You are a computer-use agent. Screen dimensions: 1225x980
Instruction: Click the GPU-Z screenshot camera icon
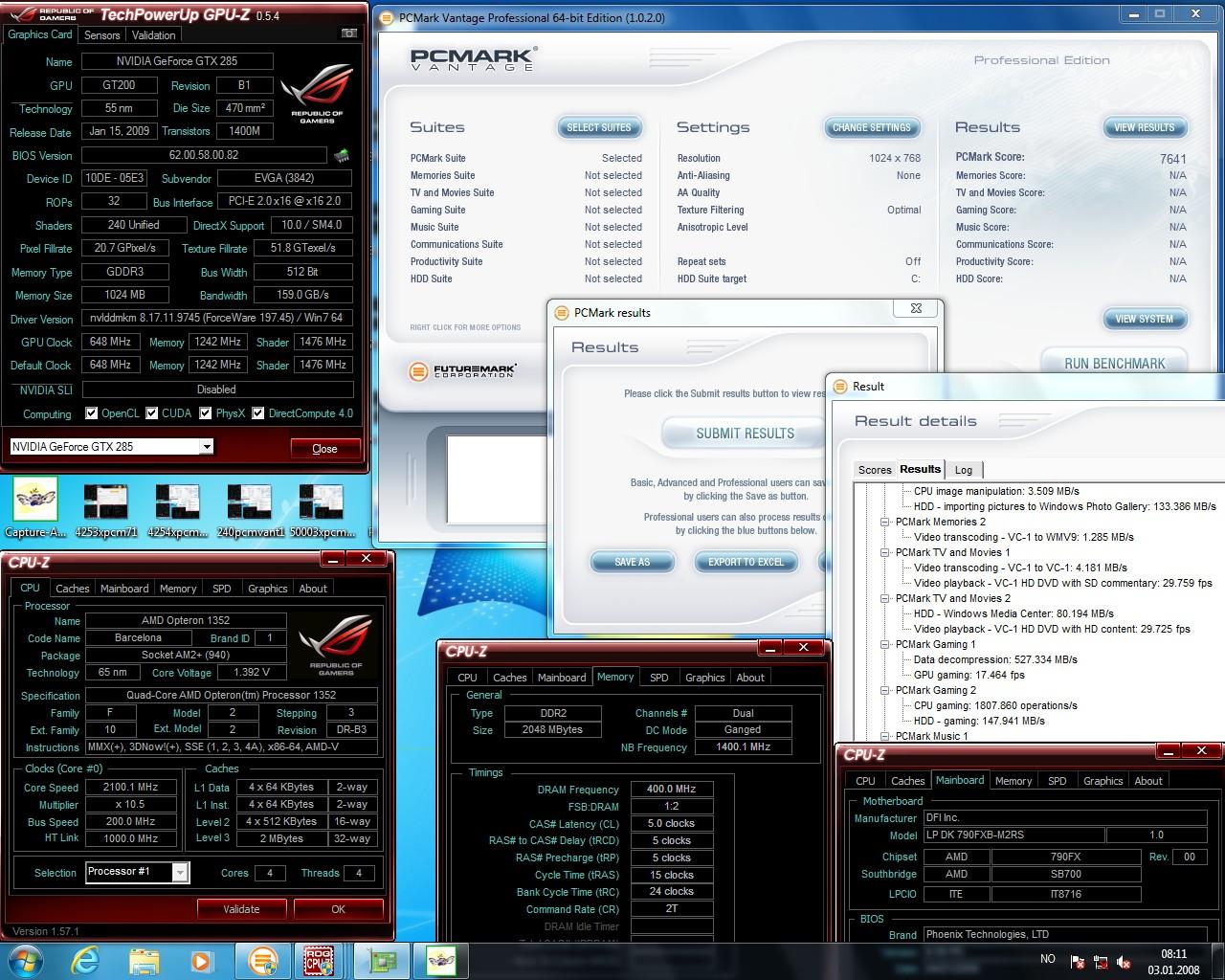pos(350,33)
